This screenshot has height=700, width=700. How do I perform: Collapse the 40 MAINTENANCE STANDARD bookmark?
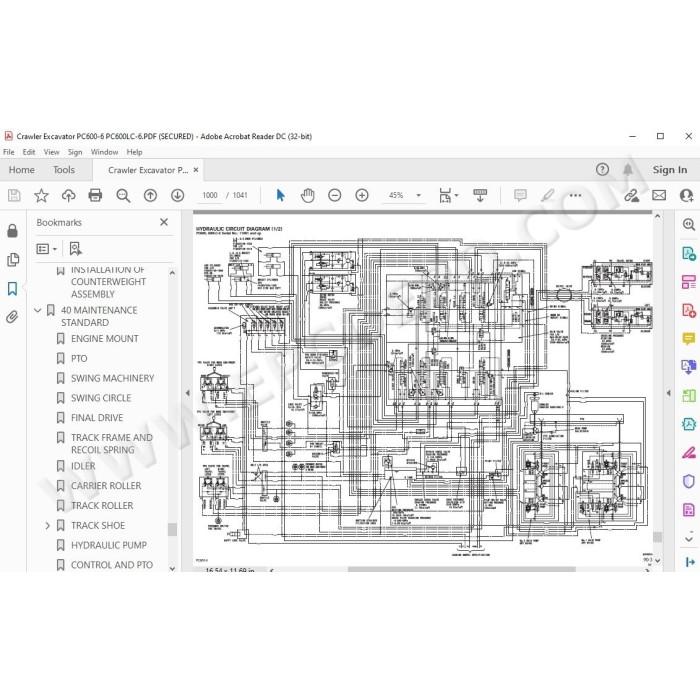point(38,310)
